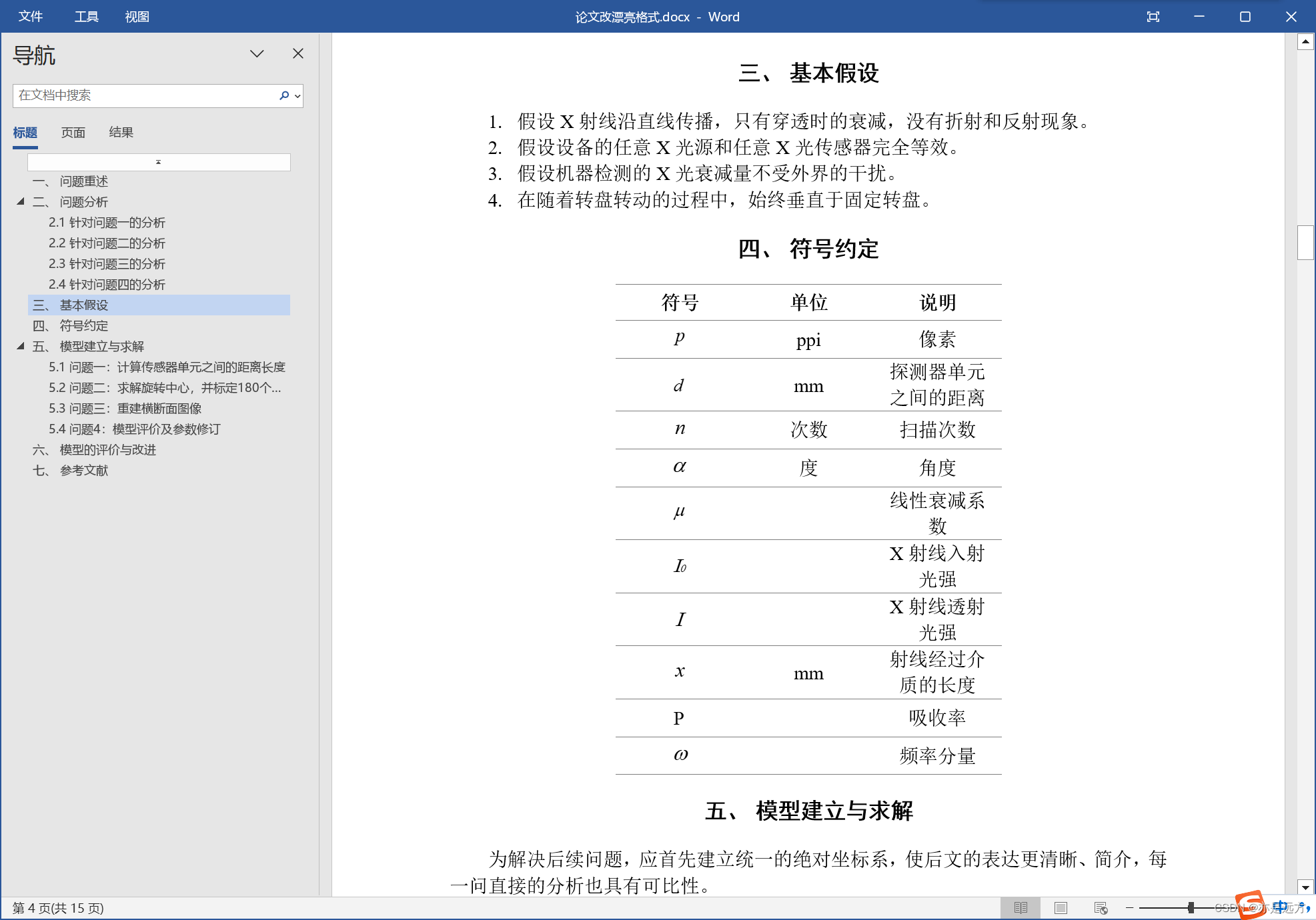The image size is (1316, 920).
Task: Close the navigation pane
Action: tap(298, 53)
